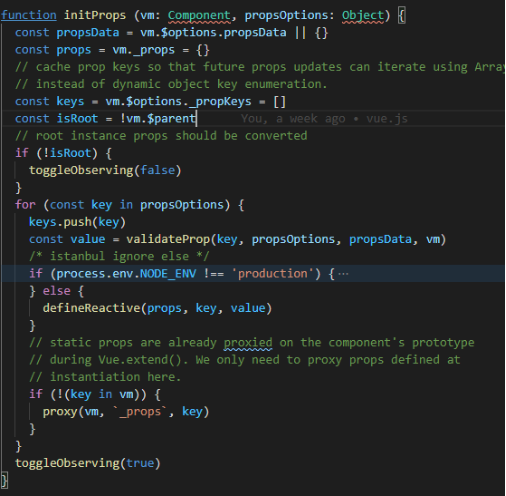Click the Object type annotation
Screen dimensions: 506x496
coord(363,15)
